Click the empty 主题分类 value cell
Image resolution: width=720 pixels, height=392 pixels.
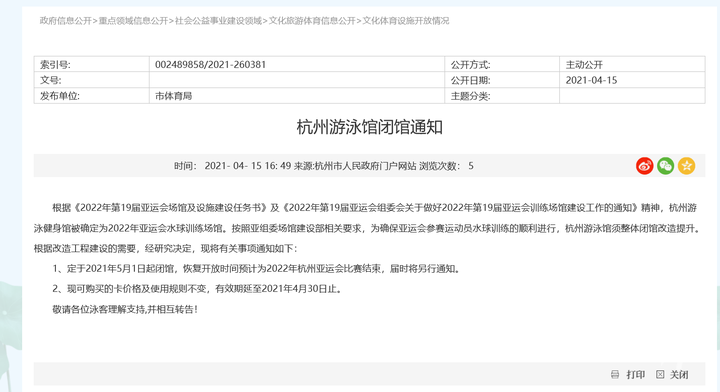tap(632, 95)
